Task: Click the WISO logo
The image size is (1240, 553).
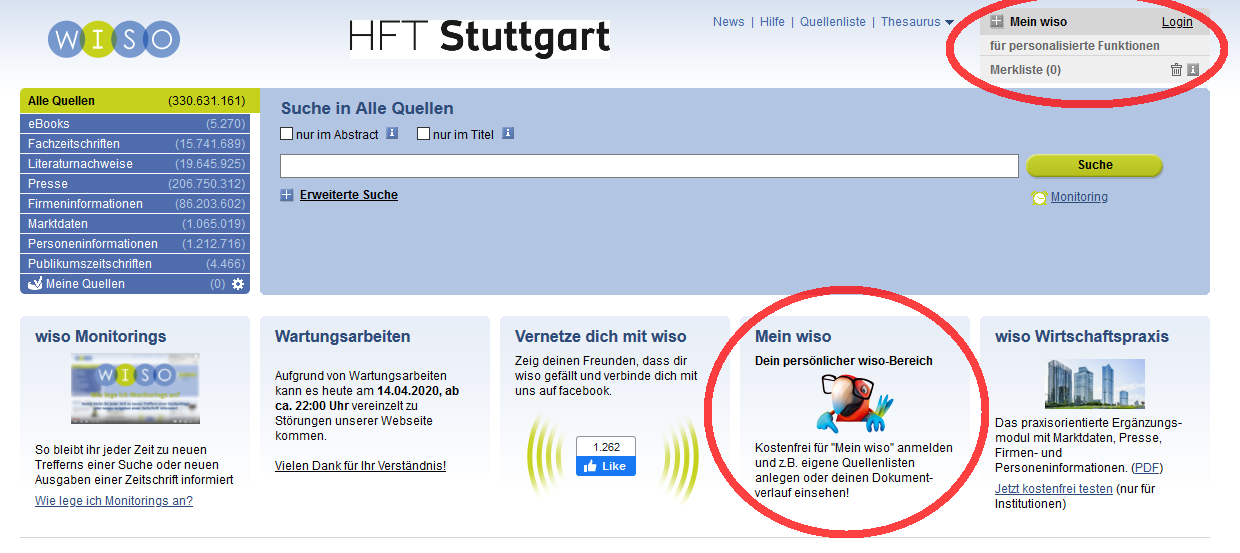Action: 114,39
